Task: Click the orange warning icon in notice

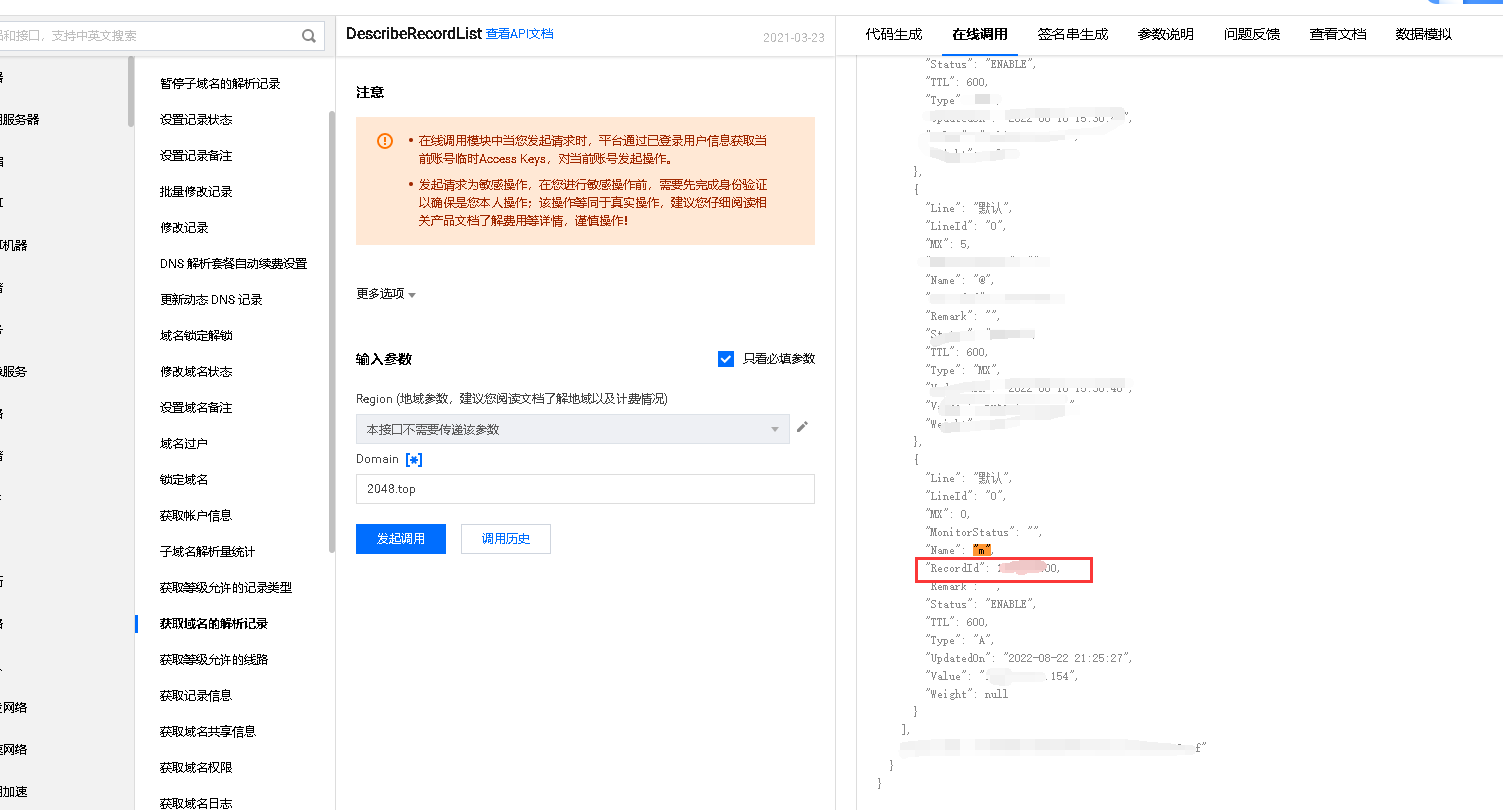Action: pyautogui.click(x=385, y=141)
